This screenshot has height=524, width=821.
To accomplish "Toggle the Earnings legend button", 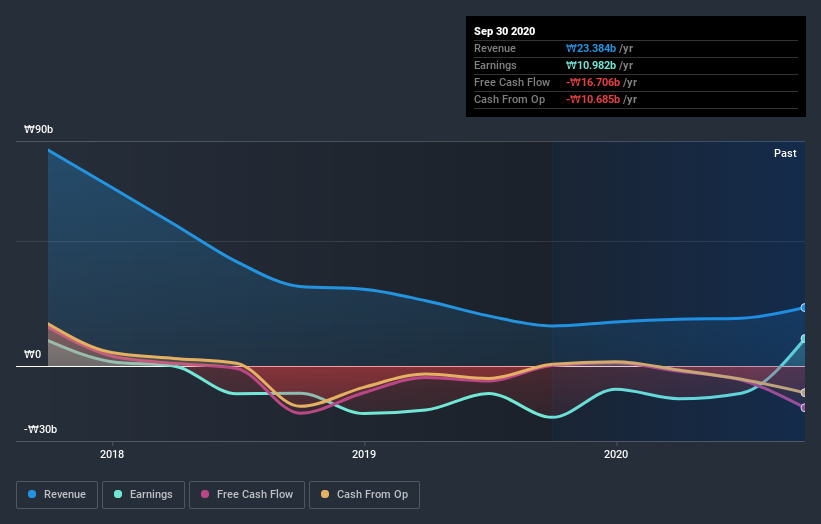I will [143, 495].
